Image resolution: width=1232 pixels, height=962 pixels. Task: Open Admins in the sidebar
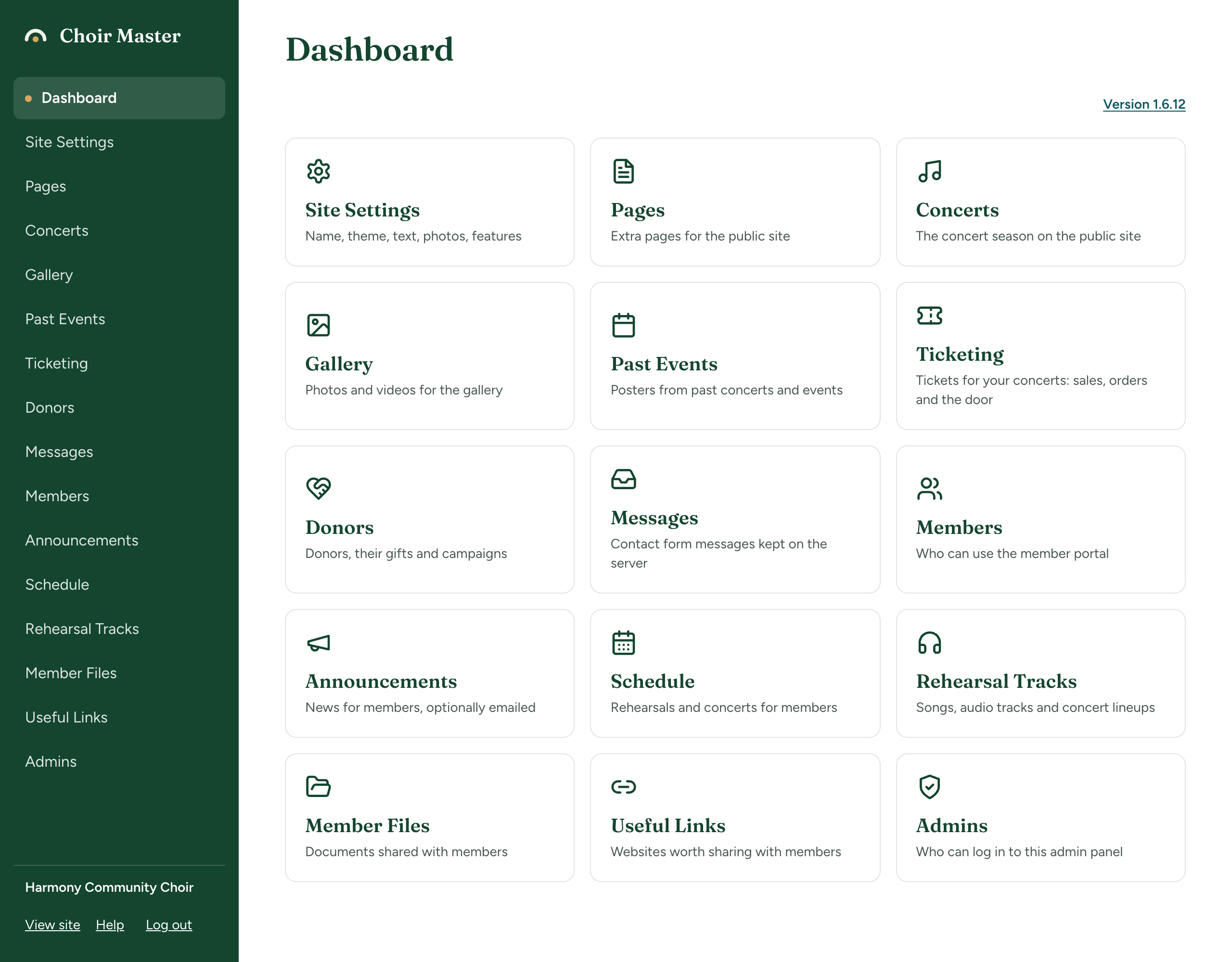click(119, 762)
